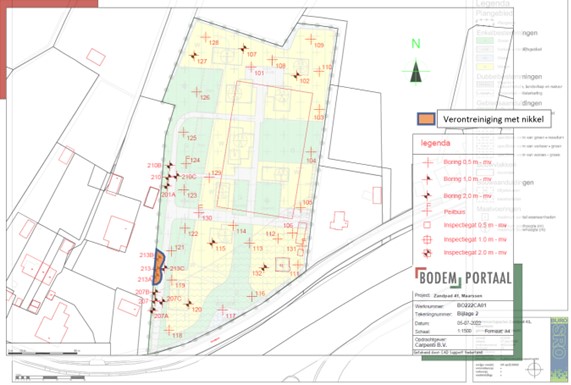Select peilbuis marker 130
Image resolution: width=571 pixels, height=385 pixels.
click(x=199, y=211)
